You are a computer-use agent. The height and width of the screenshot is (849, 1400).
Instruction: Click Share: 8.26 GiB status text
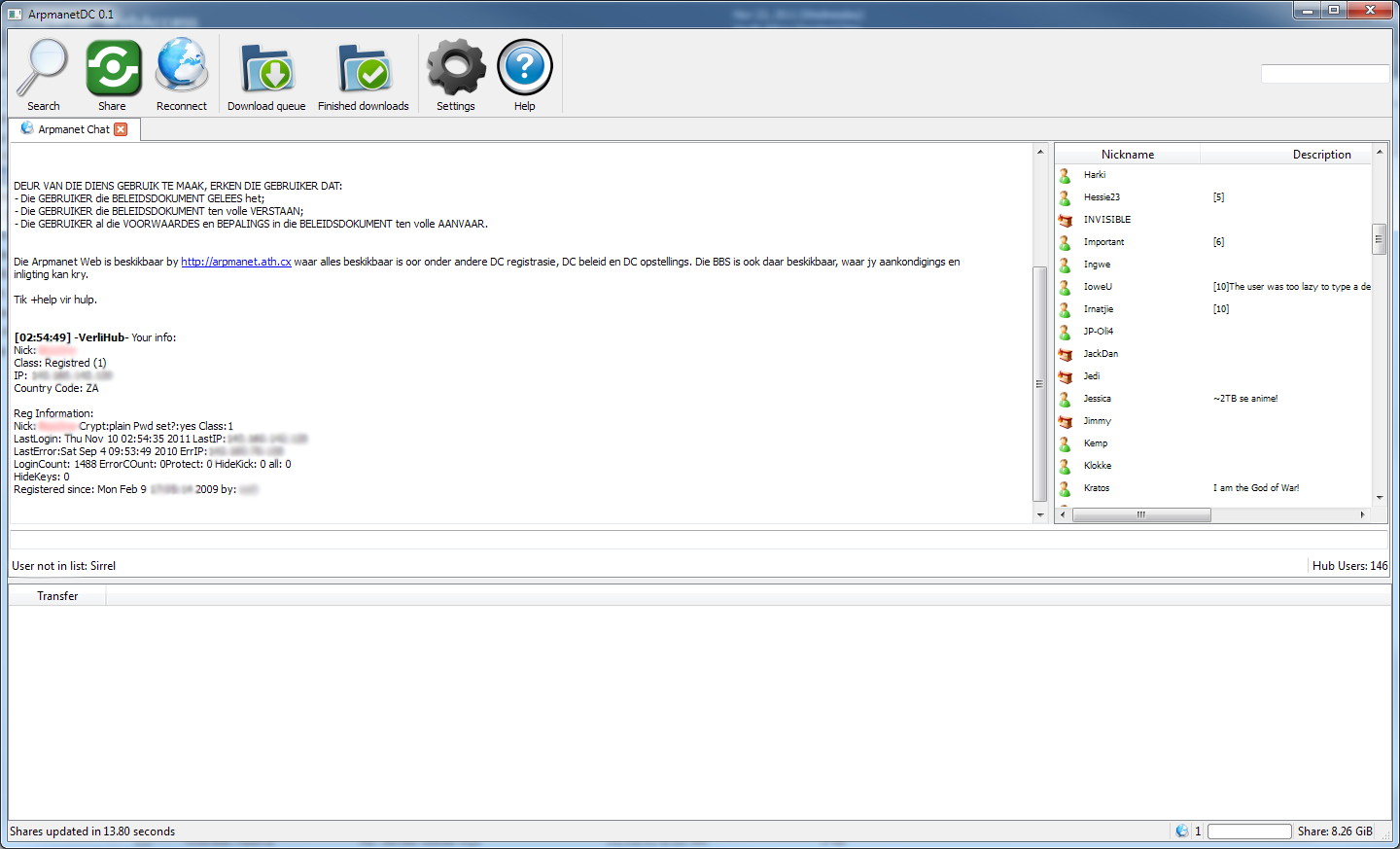pyautogui.click(x=1335, y=831)
